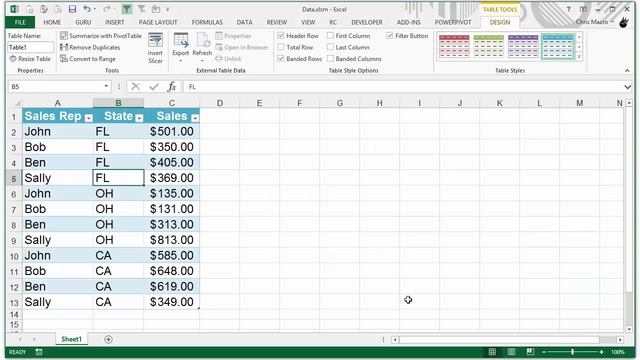Click Convert to Range
Screen dimensions: 640x360
click(x=88, y=59)
